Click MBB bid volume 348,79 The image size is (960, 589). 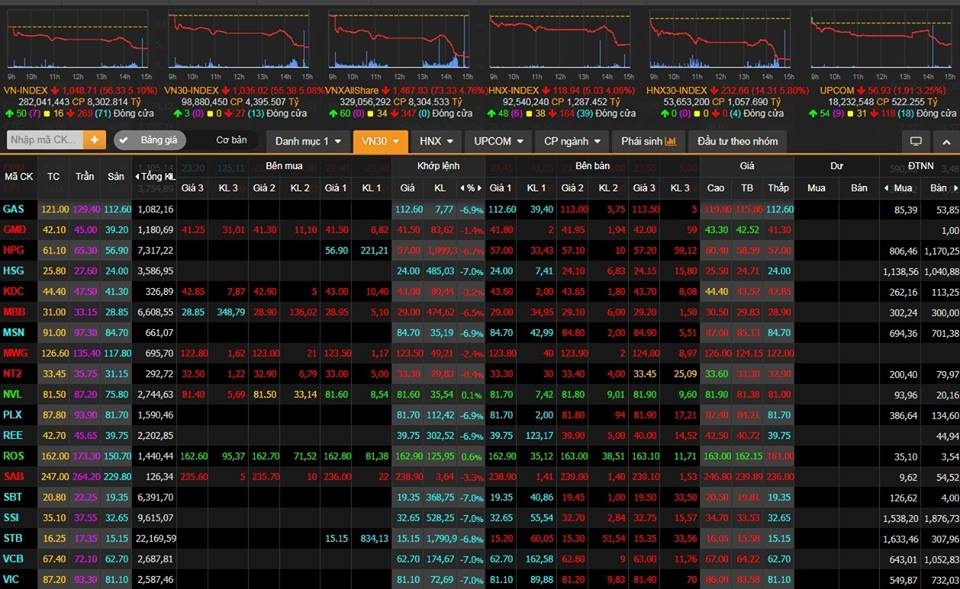point(231,312)
